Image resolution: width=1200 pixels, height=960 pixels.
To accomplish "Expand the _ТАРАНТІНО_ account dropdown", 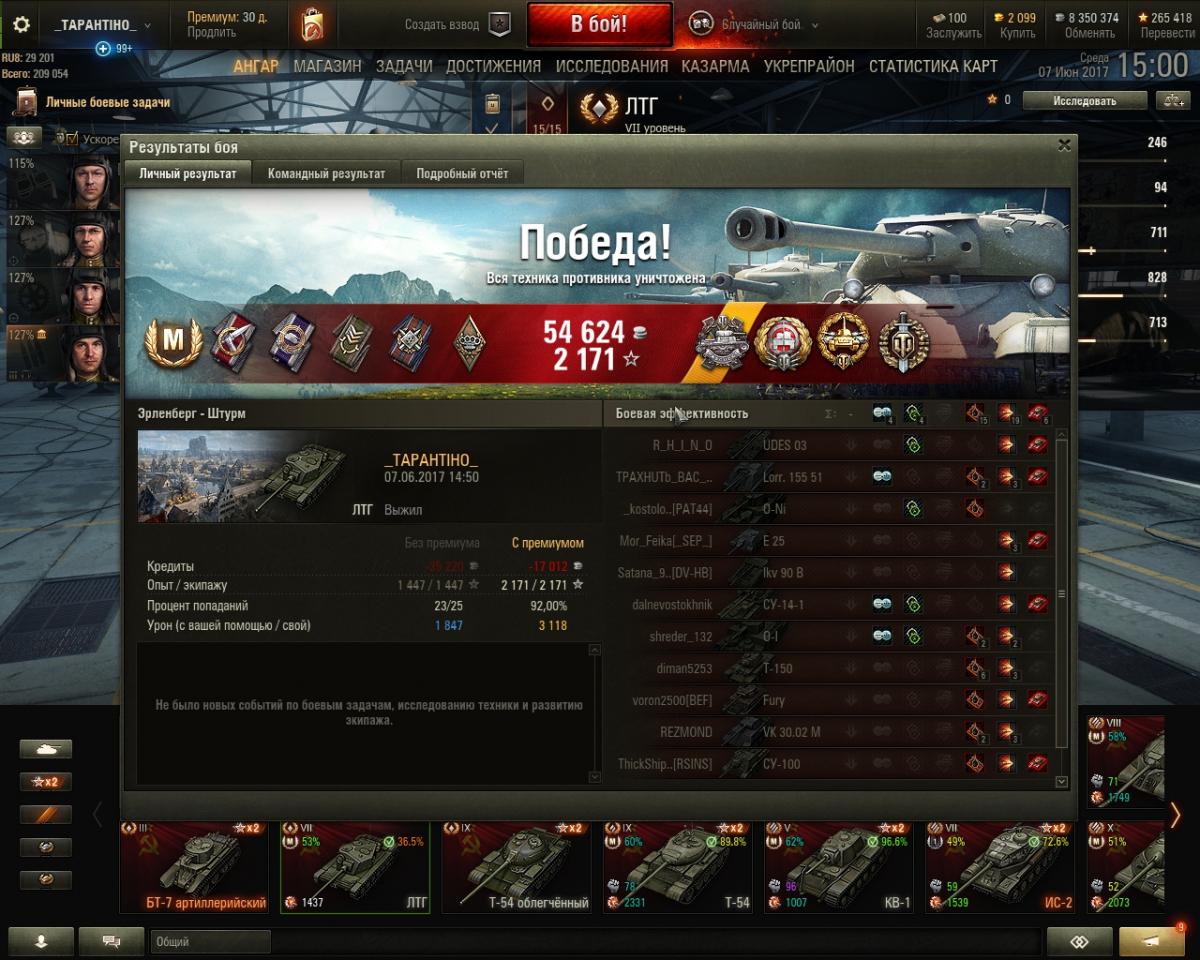I will click(x=104, y=25).
